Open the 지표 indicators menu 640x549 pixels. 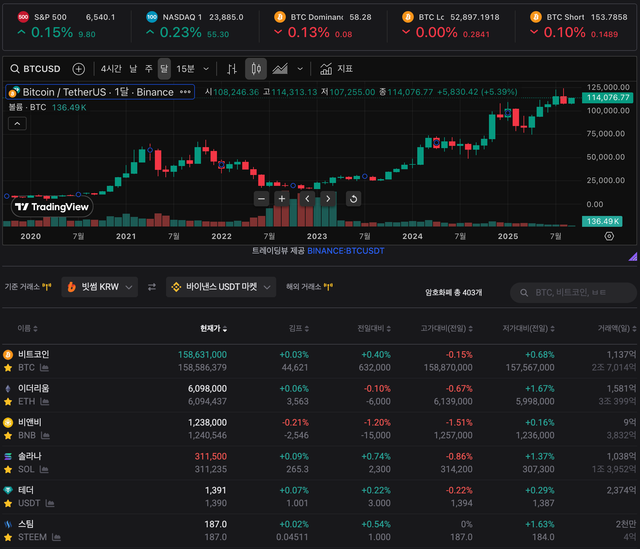[x=336, y=69]
